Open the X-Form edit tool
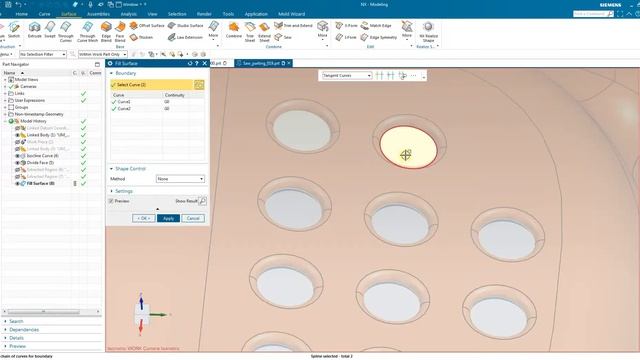Image resolution: width=640 pixels, height=360 pixels. pyautogui.click(x=347, y=25)
